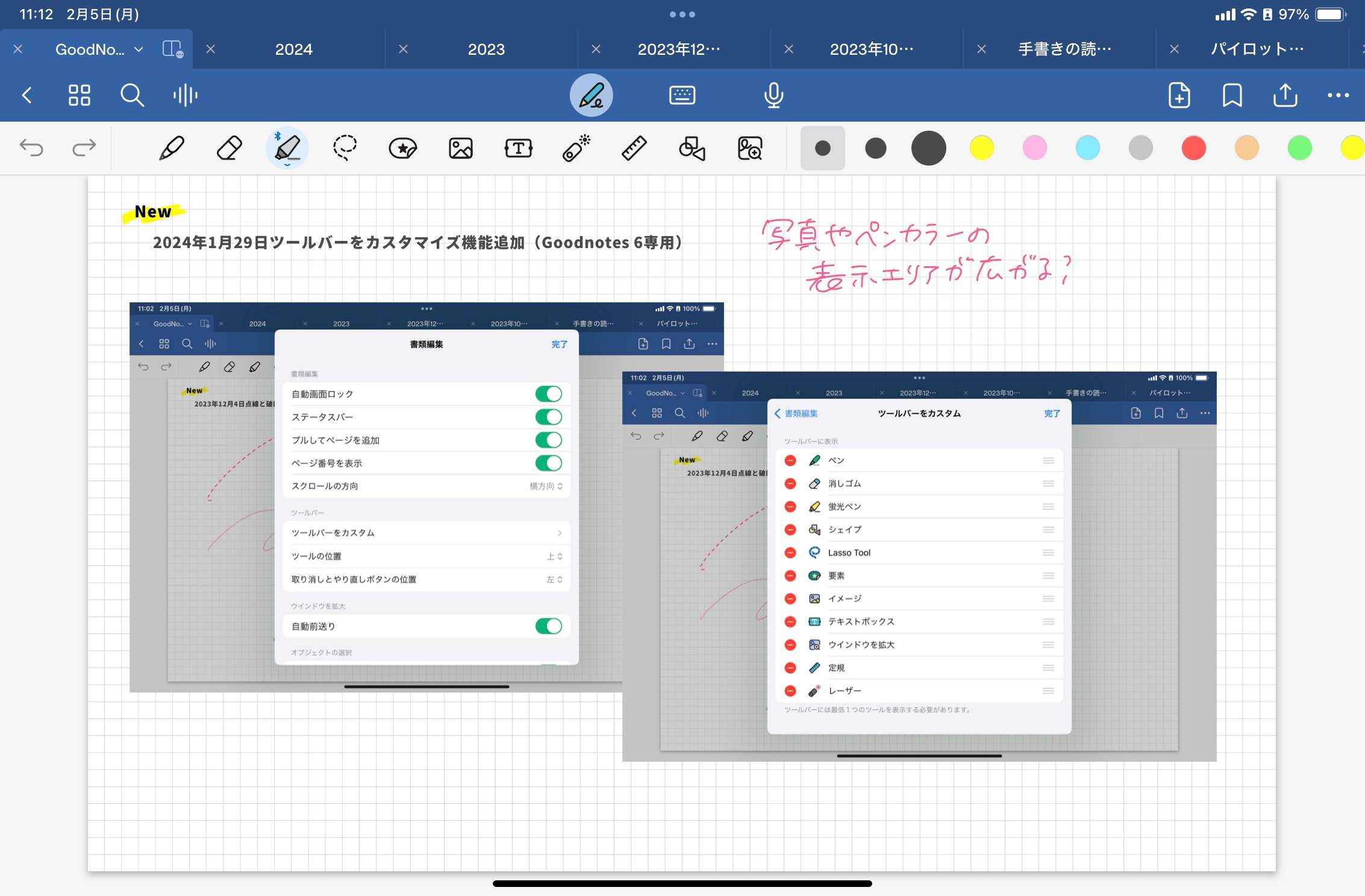
Task: Select the Pen tool
Action: coord(172,148)
